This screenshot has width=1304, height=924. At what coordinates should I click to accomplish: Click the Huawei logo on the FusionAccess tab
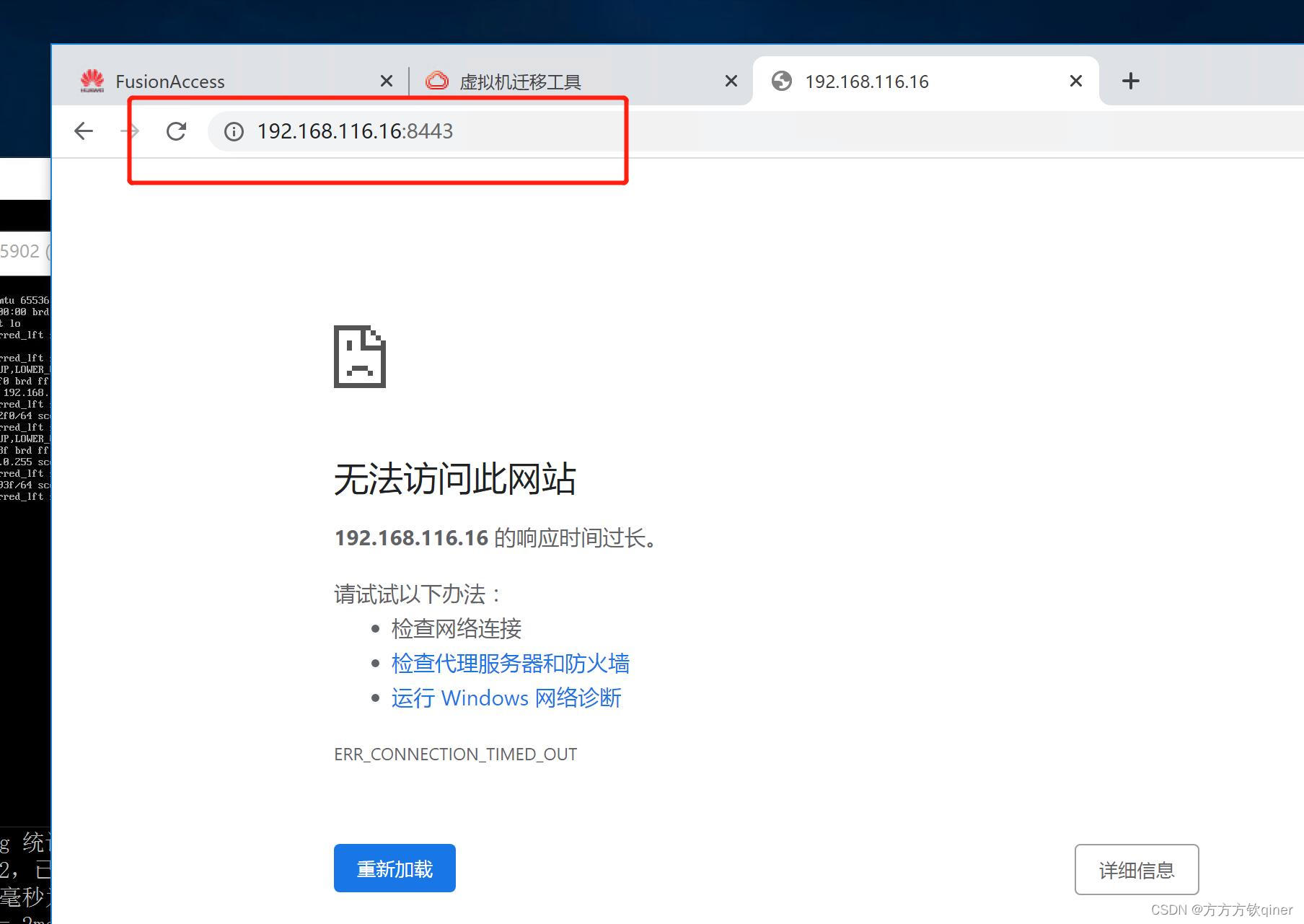pyautogui.click(x=92, y=81)
